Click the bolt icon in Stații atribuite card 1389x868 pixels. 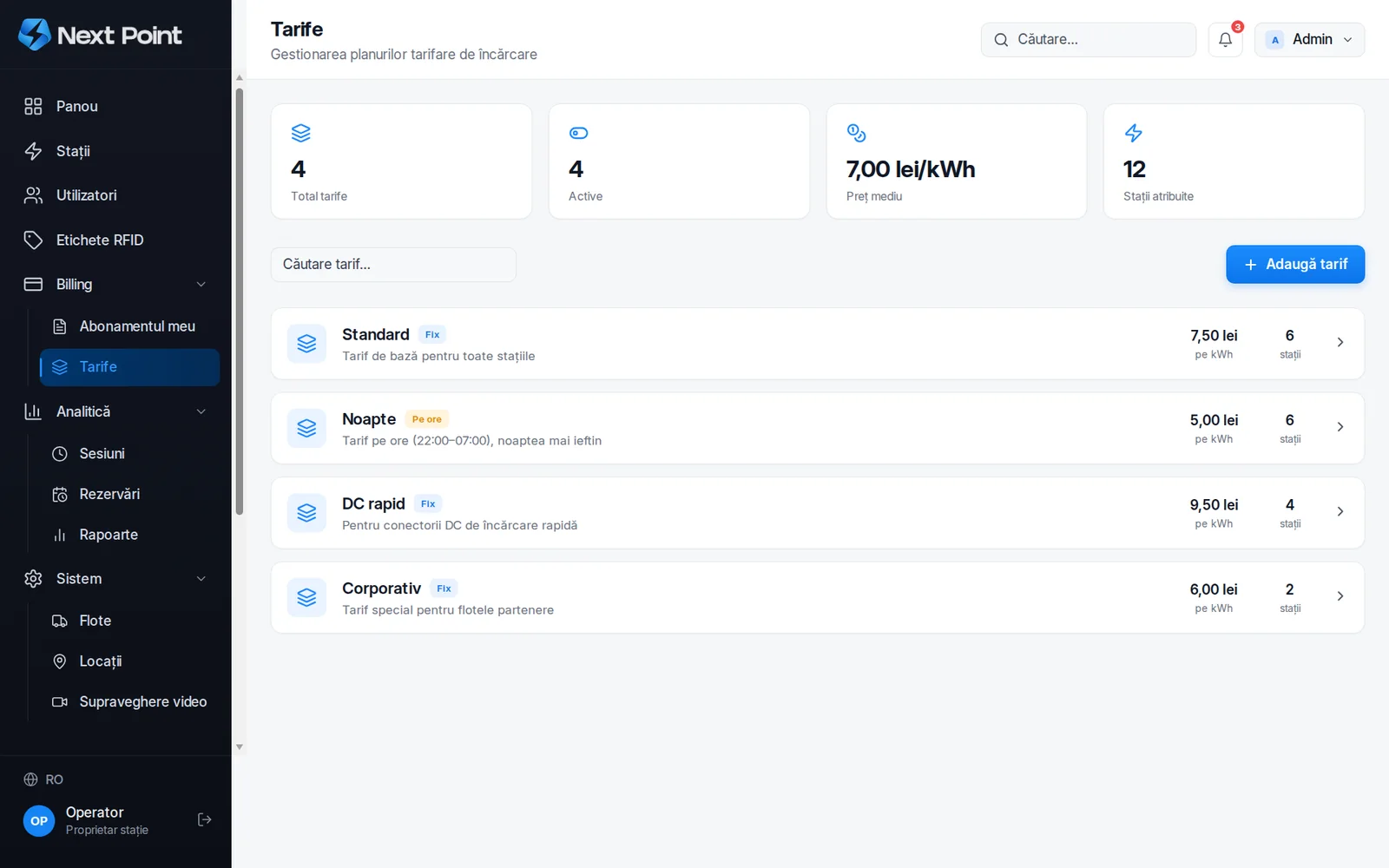[x=1133, y=133]
